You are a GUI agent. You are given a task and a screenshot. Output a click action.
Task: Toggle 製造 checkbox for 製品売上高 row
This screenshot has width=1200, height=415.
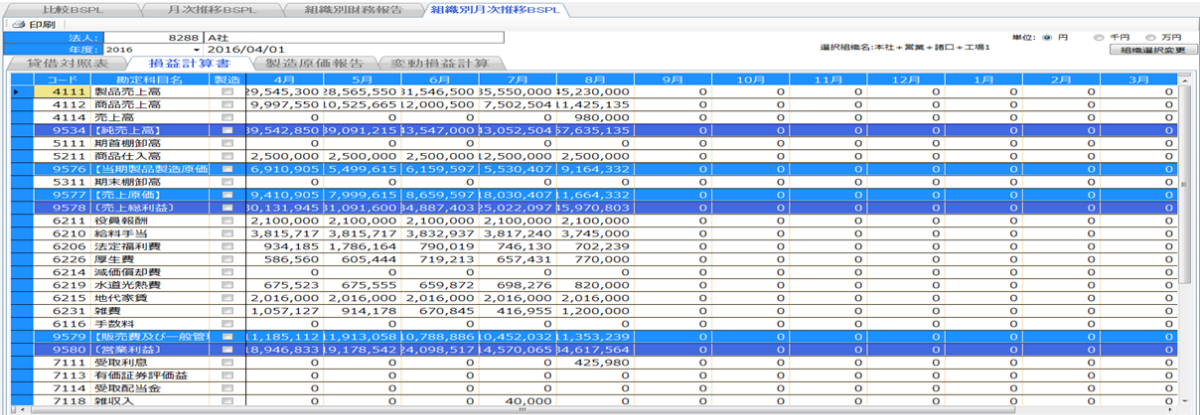pyautogui.click(x=227, y=91)
